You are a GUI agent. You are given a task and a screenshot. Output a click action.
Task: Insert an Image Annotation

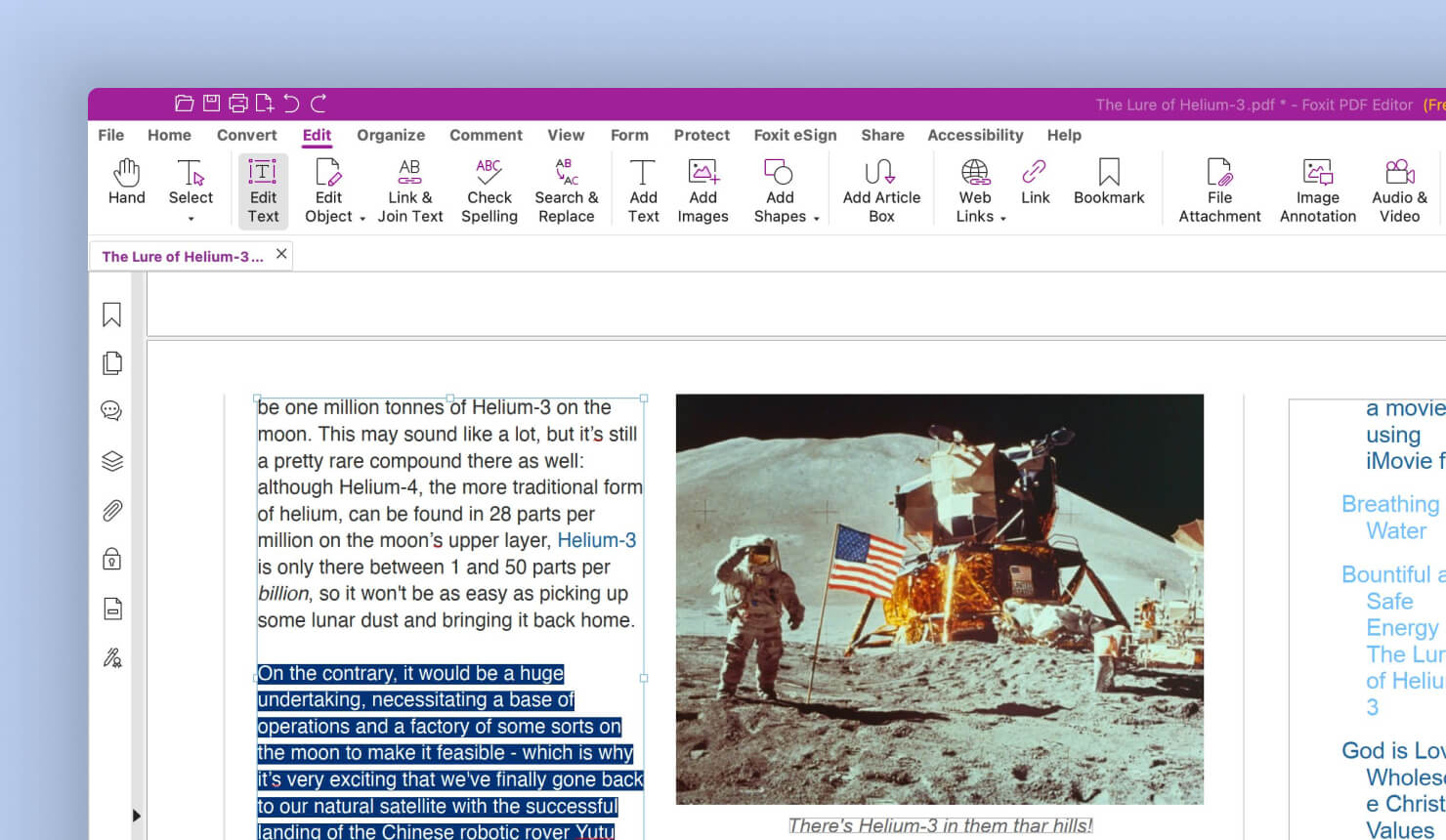pos(1318,190)
